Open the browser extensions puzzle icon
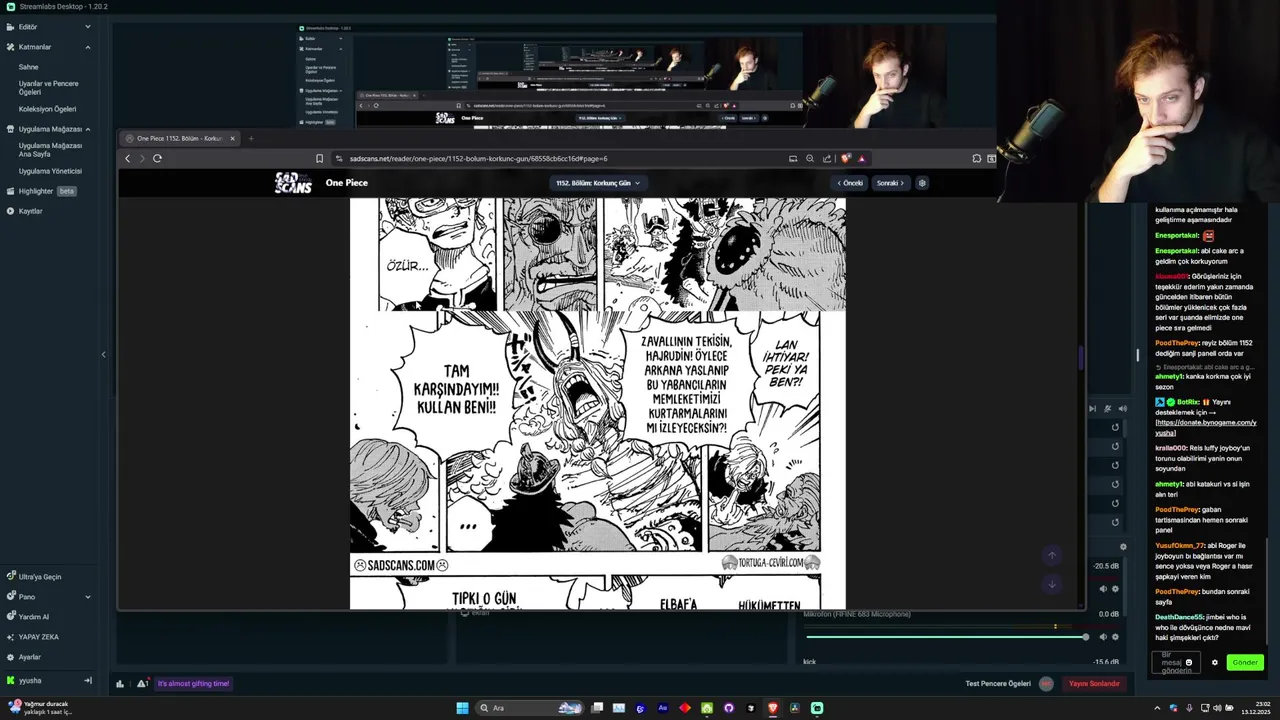This screenshot has height=720, width=1280. 976,158
